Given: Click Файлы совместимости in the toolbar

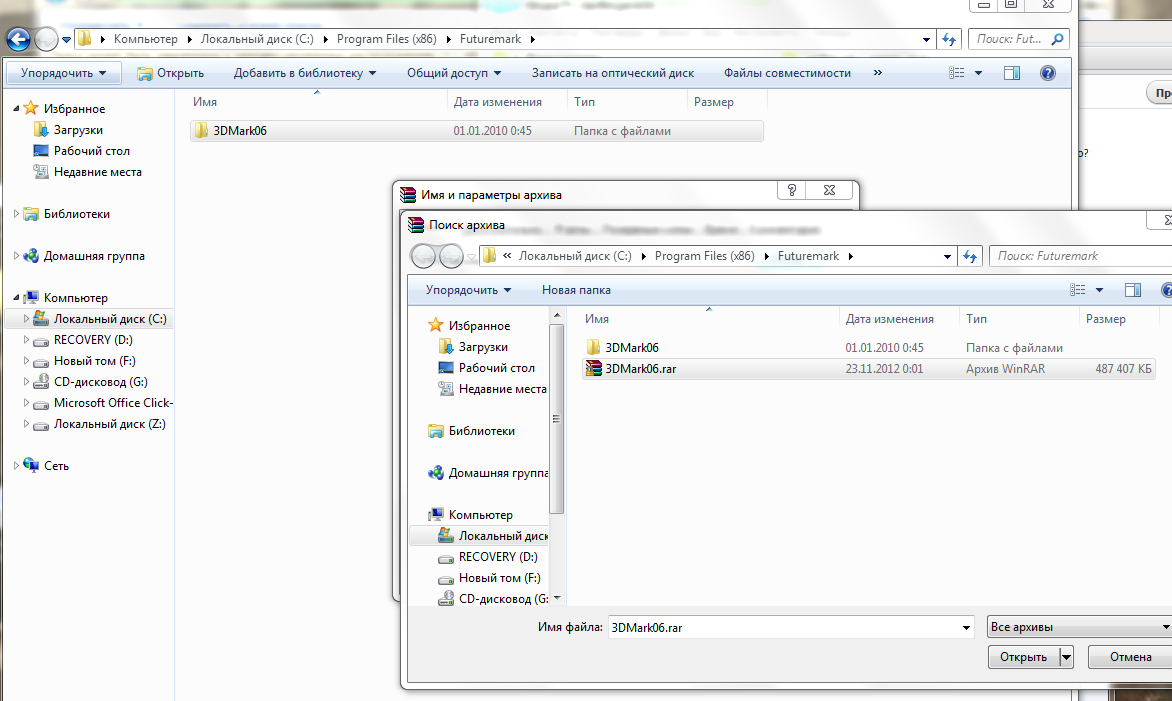Looking at the screenshot, I should click(x=787, y=72).
